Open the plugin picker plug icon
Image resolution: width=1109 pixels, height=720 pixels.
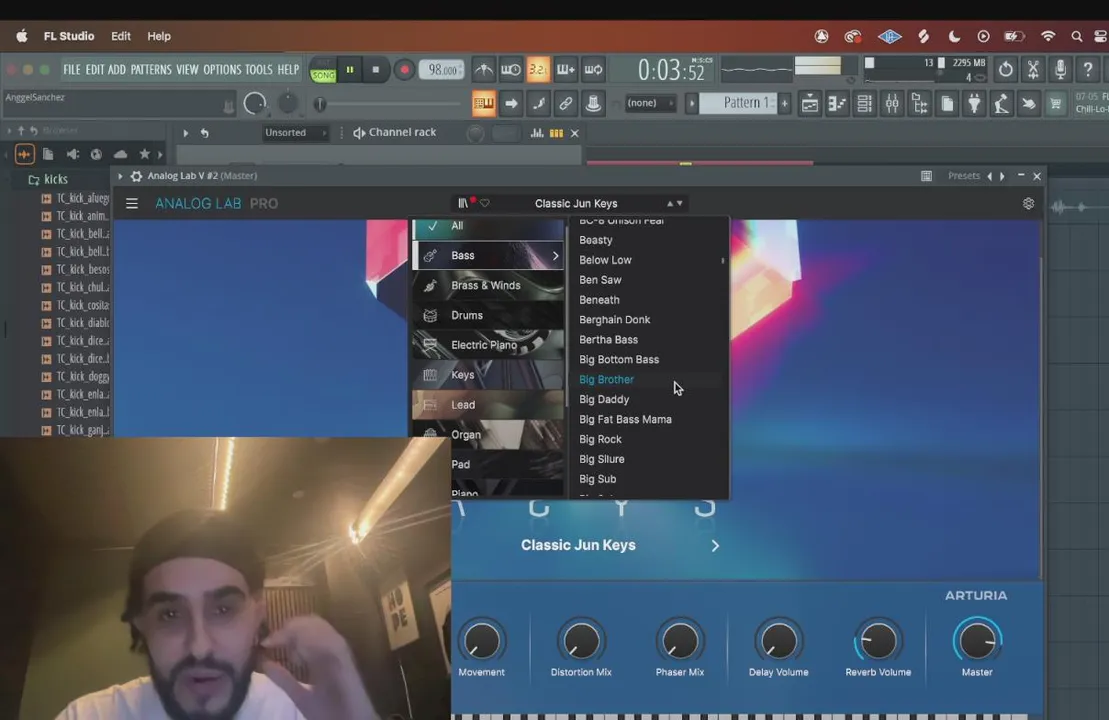click(975, 104)
